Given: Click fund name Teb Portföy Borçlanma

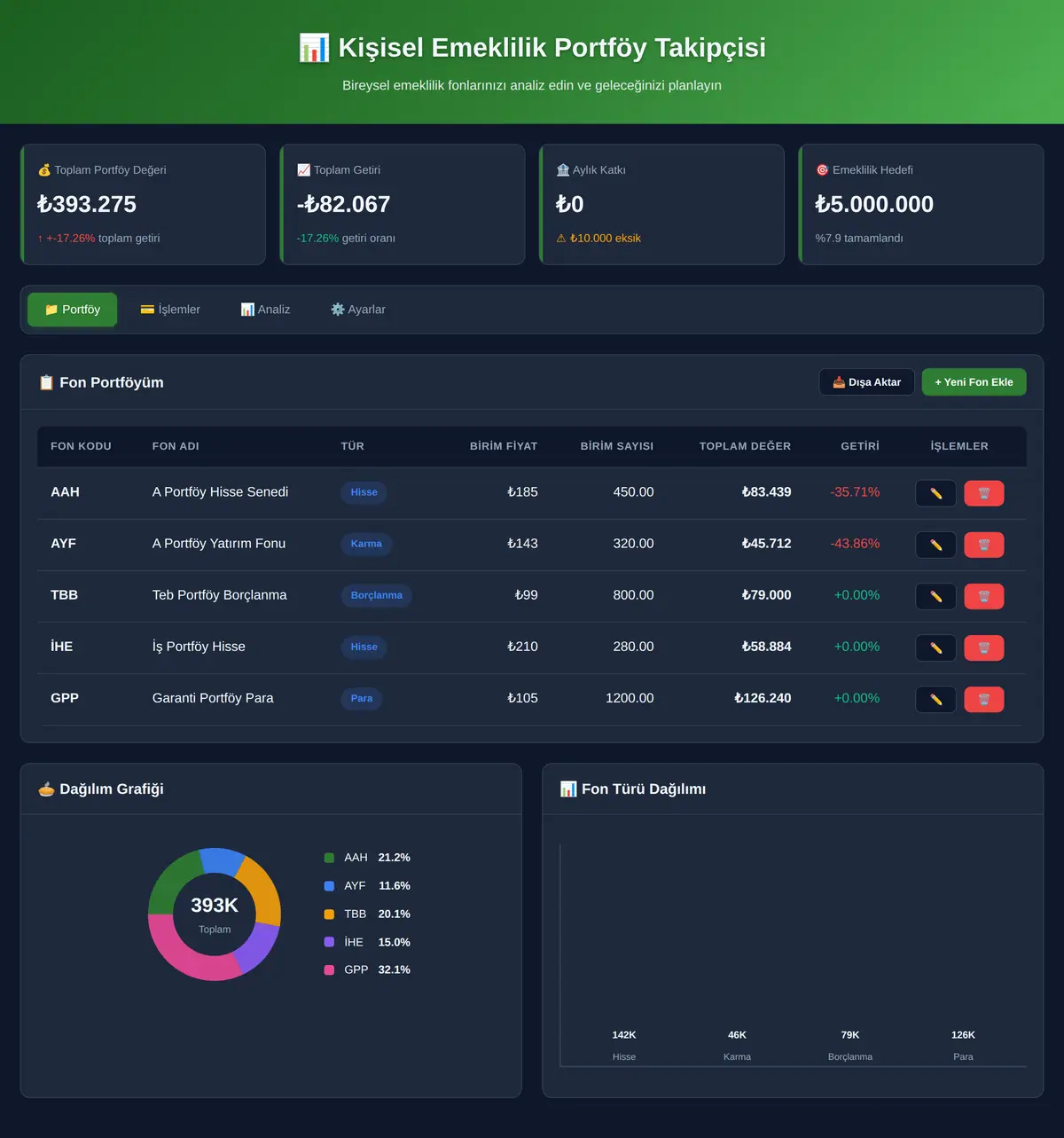Looking at the screenshot, I should point(220,595).
